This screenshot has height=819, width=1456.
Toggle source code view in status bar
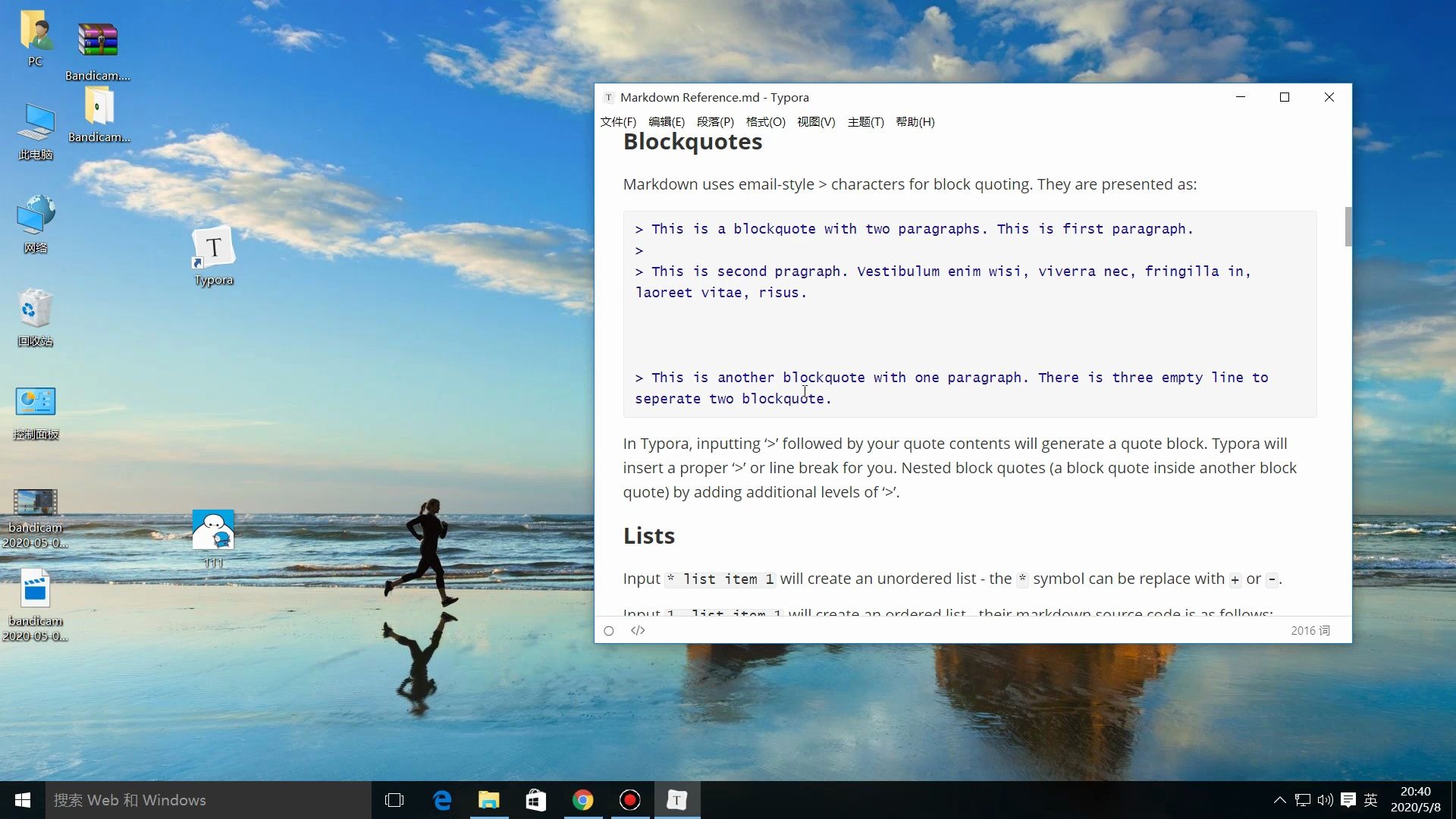click(638, 630)
